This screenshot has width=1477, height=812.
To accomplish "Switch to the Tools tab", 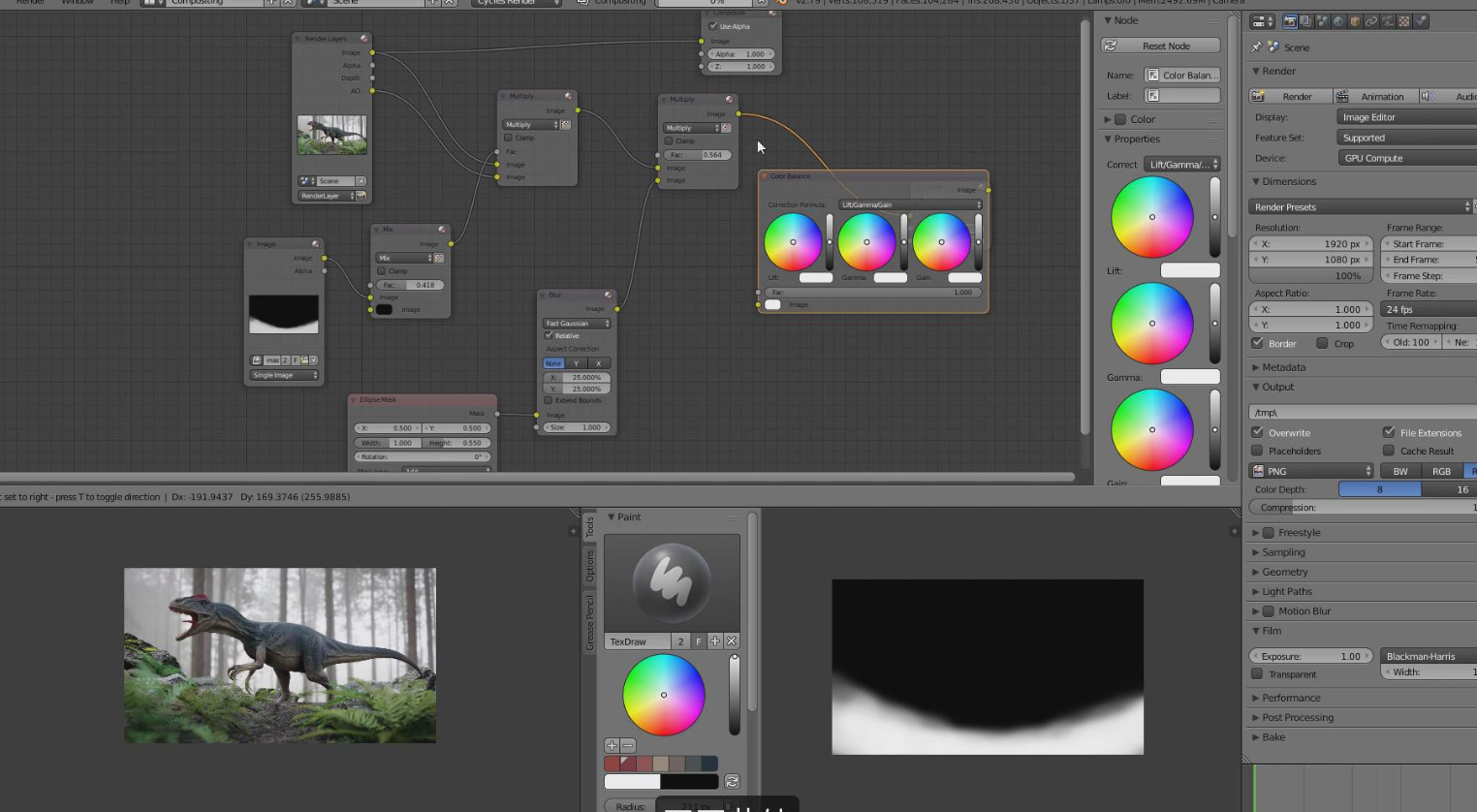I will click(x=589, y=526).
